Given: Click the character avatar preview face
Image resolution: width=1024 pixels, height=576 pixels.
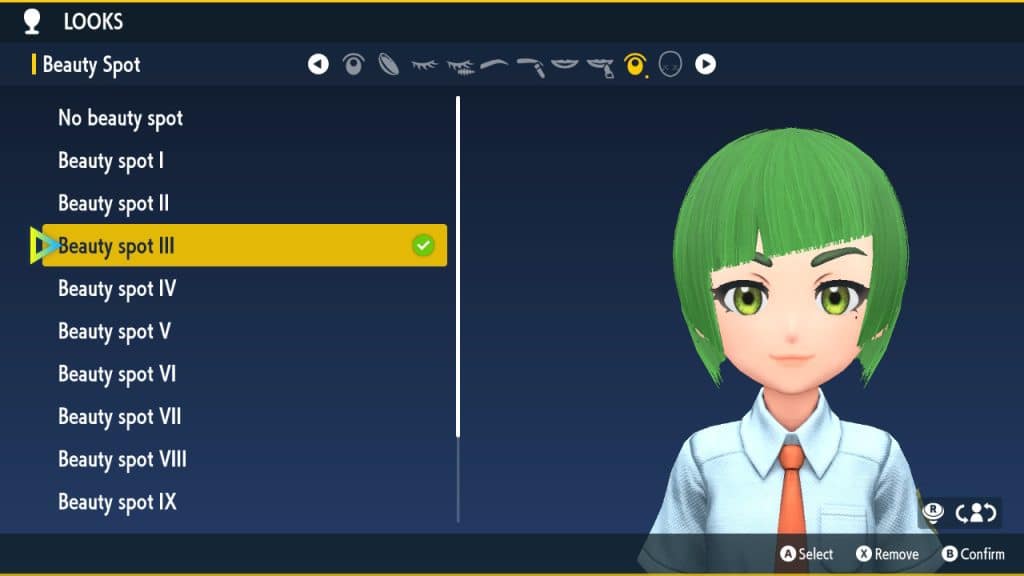Looking at the screenshot, I should tap(792, 313).
